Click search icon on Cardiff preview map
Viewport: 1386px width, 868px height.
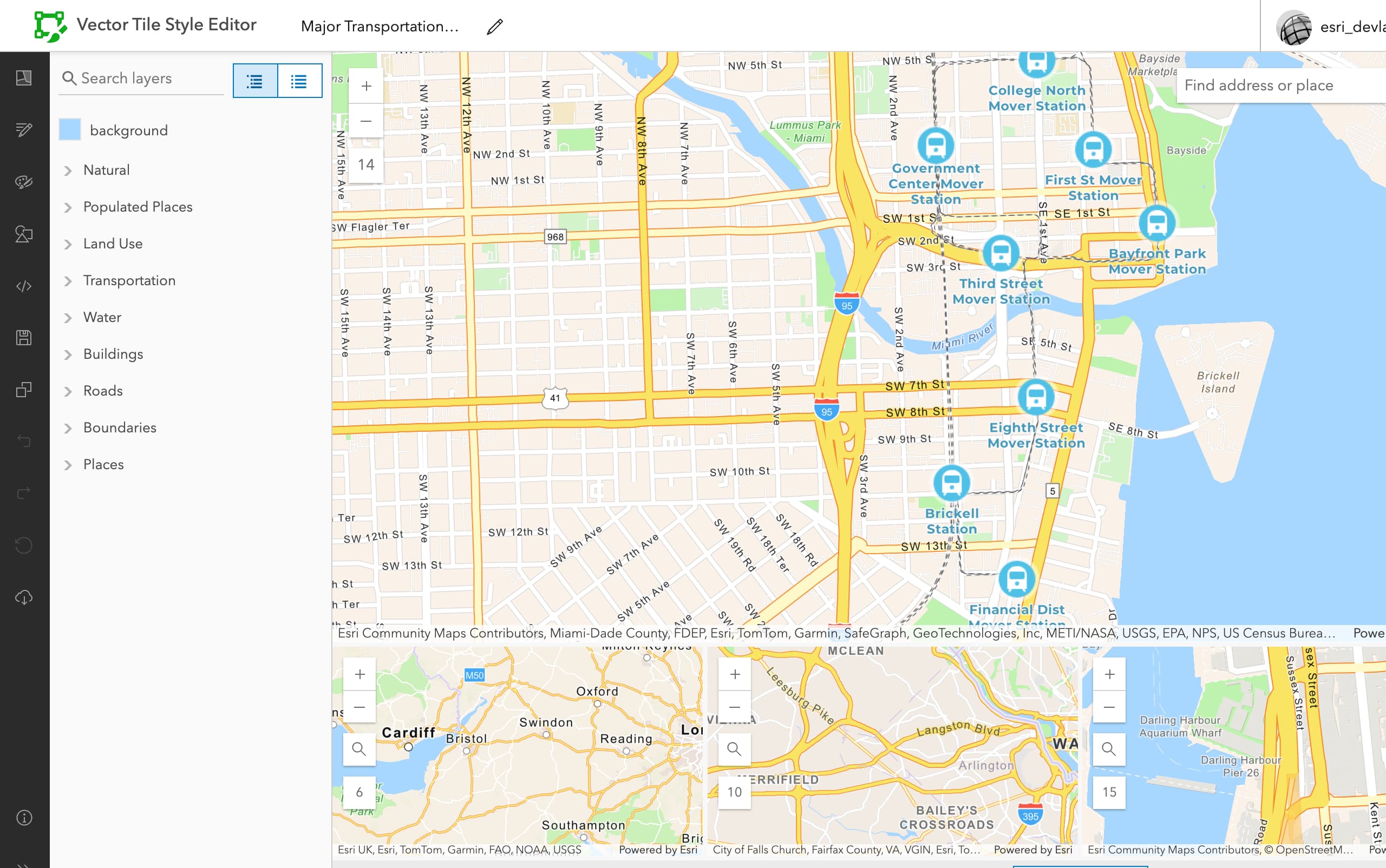[x=359, y=748]
